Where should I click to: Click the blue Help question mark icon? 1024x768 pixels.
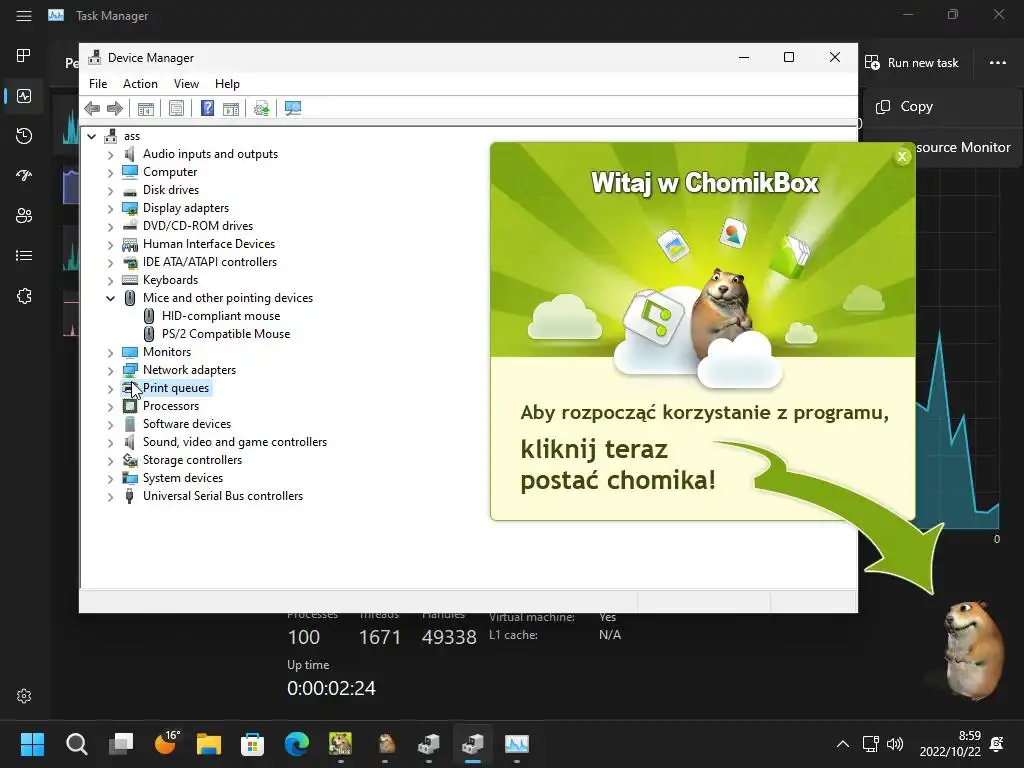207,108
